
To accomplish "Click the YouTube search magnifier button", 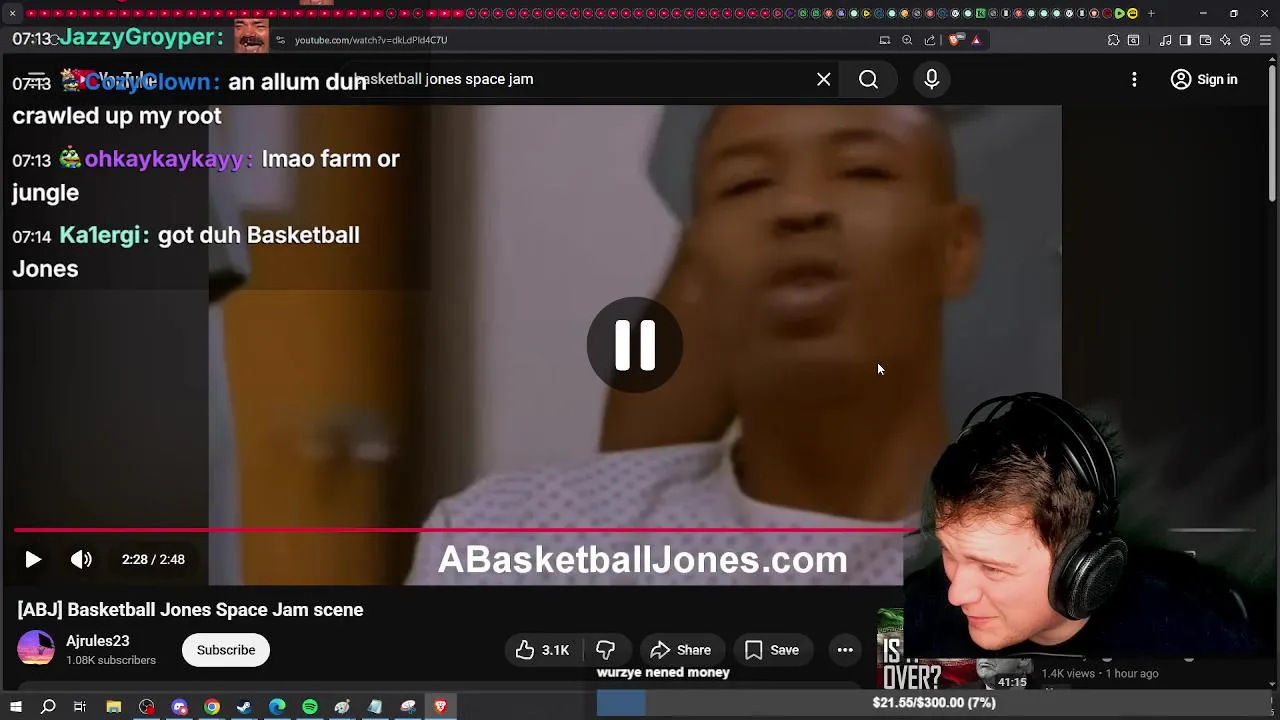I will click(868, 79).
